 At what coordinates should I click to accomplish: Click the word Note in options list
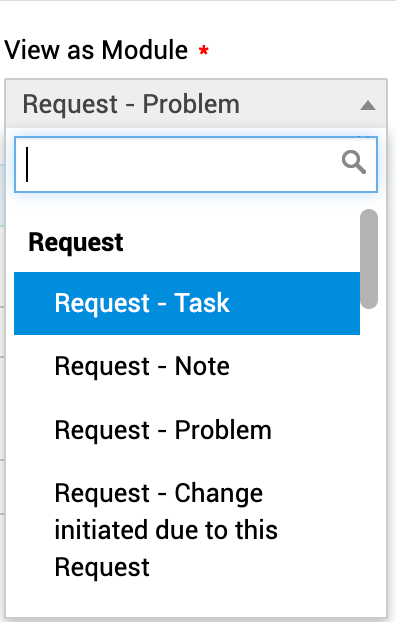[202, 366]
